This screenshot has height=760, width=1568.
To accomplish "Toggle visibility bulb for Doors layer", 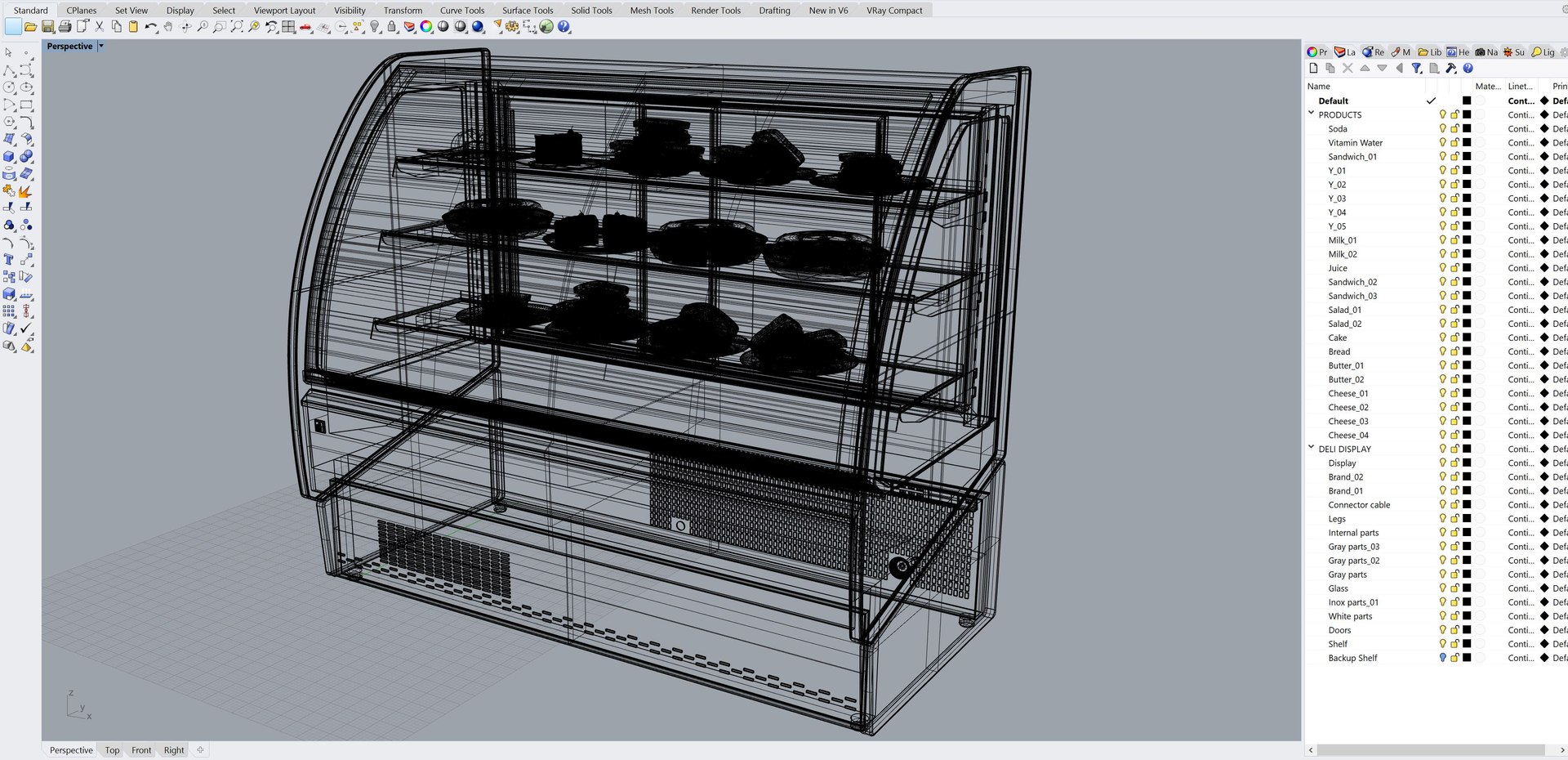I will 1443,630.
